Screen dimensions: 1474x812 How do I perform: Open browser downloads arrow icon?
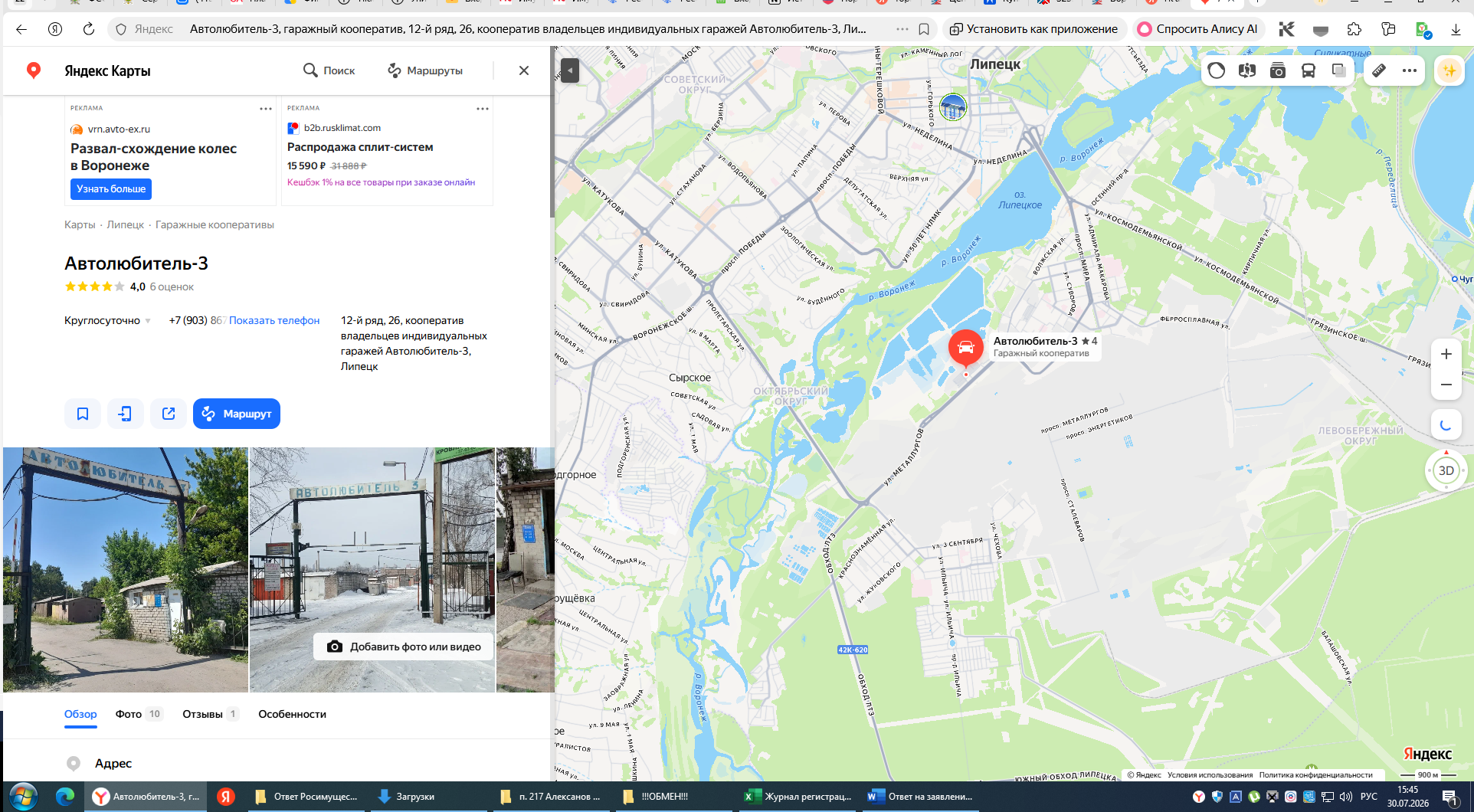1456,29
